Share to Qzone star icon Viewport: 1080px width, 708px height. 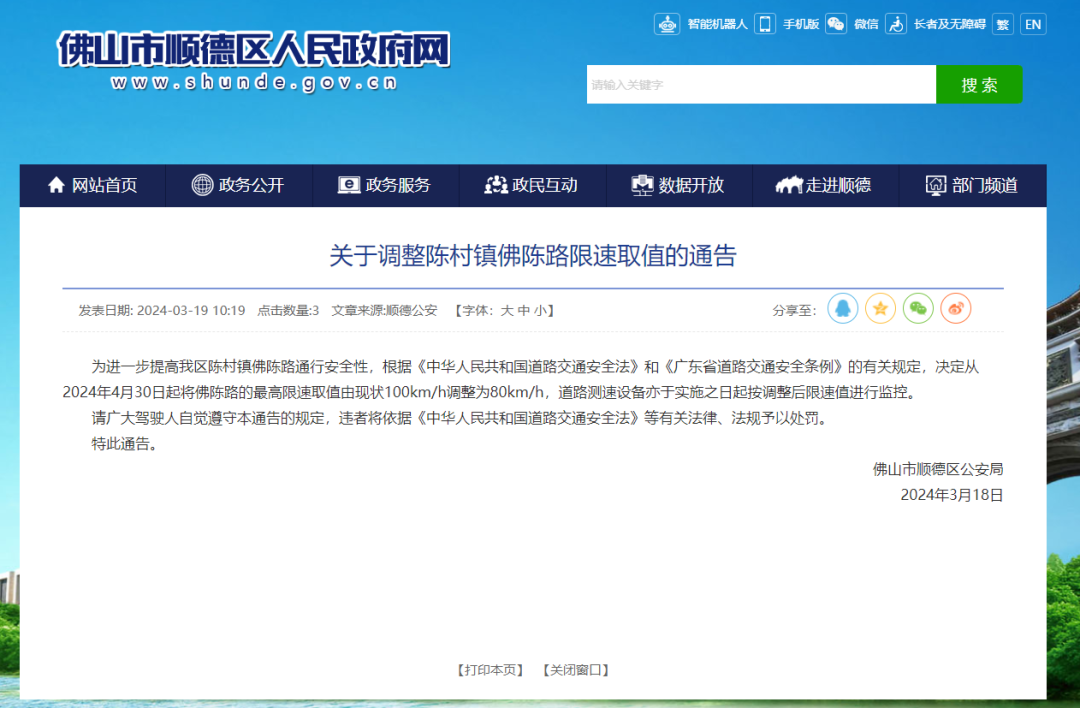tap(880, 309)
